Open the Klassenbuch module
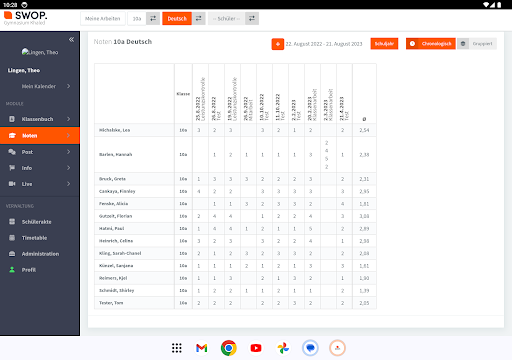The height and width of the screenshot is (360, 512). 40,119
